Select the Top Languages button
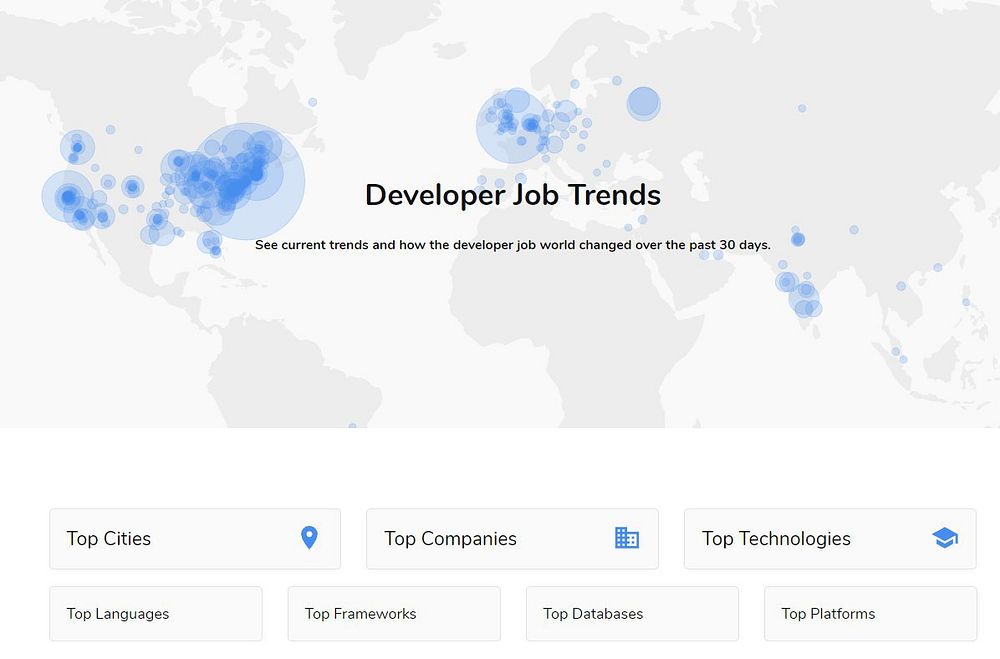Screen dimensions: 1000x659 (x=156, y=613)
